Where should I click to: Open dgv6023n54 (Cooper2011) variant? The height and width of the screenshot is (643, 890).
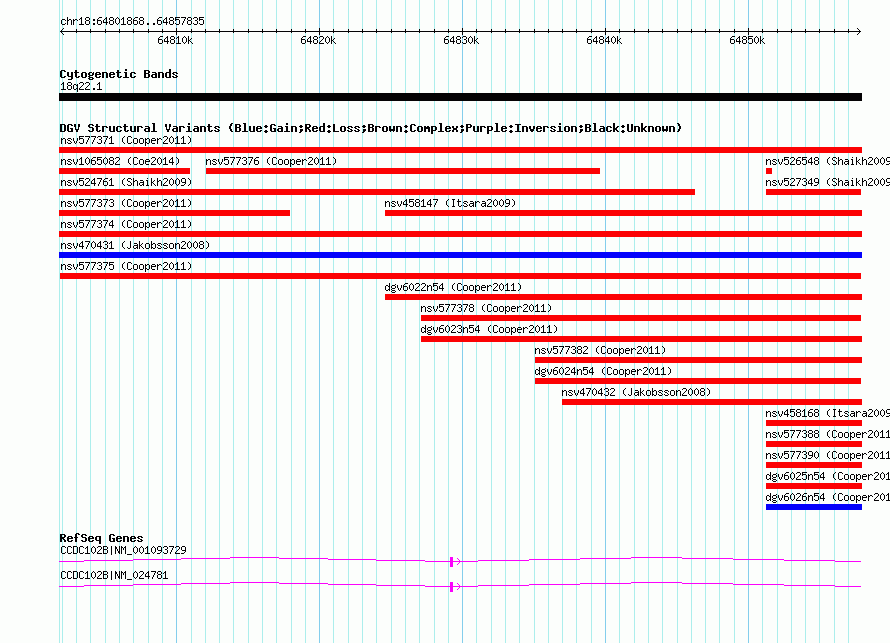(489, 329)
